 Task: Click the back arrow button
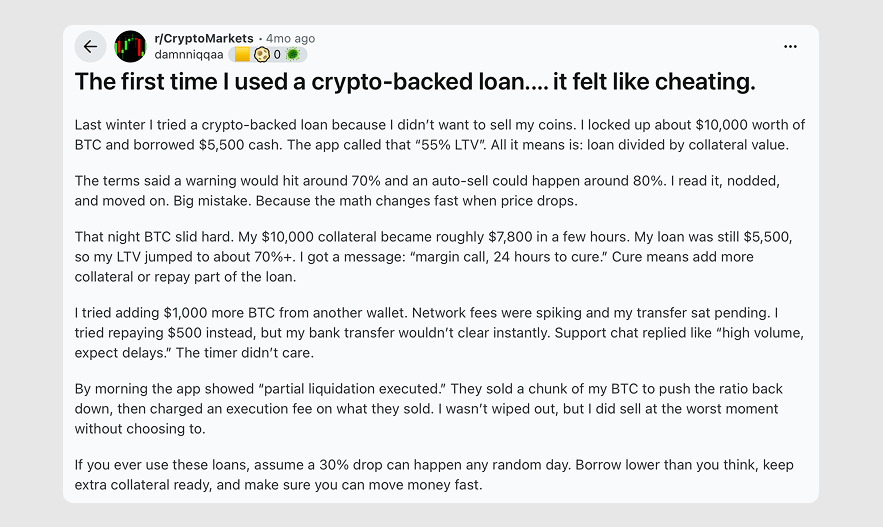click(90, 46)
